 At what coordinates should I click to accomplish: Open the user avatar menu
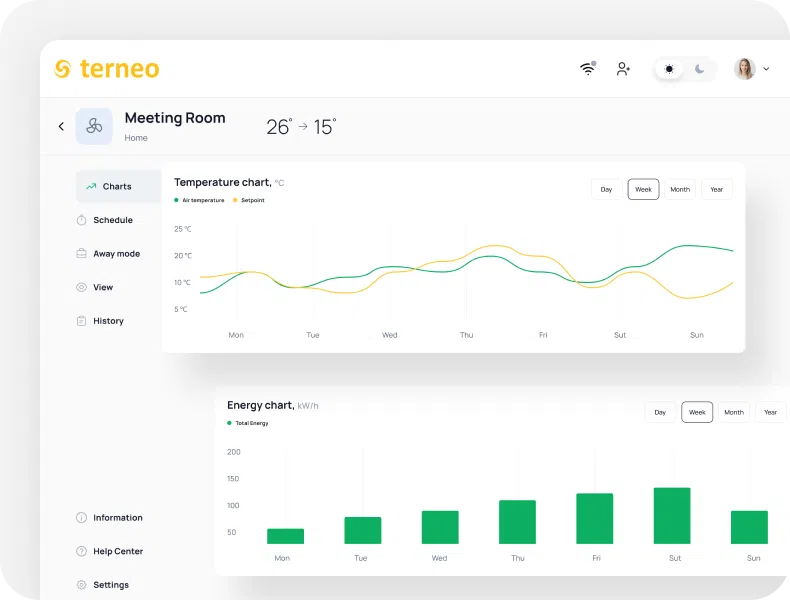[x=745, y=69]
